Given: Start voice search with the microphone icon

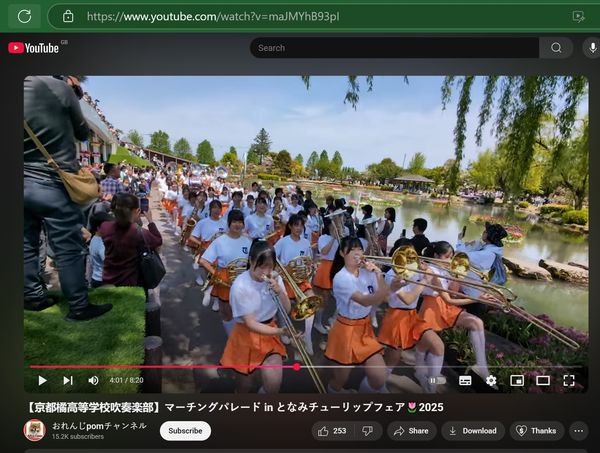Looking at the screenshot, I should click(x=592, y=48).
